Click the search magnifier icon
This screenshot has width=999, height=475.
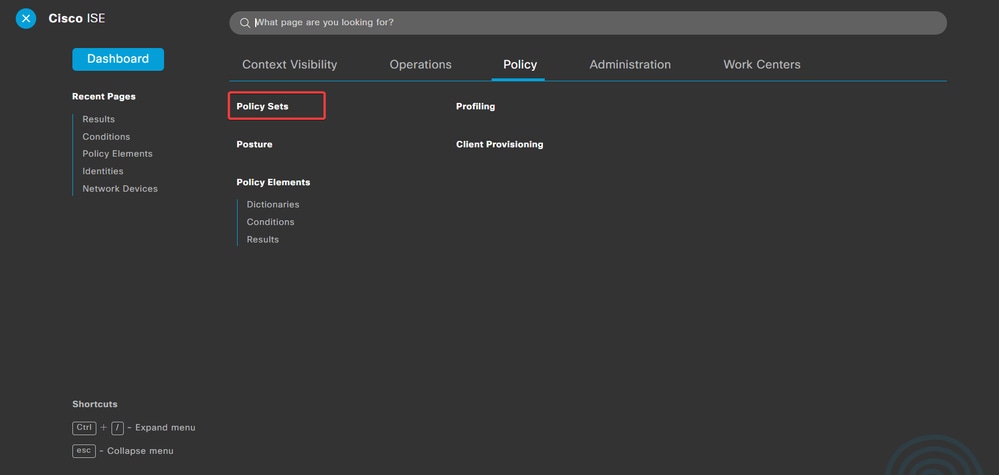245,23
